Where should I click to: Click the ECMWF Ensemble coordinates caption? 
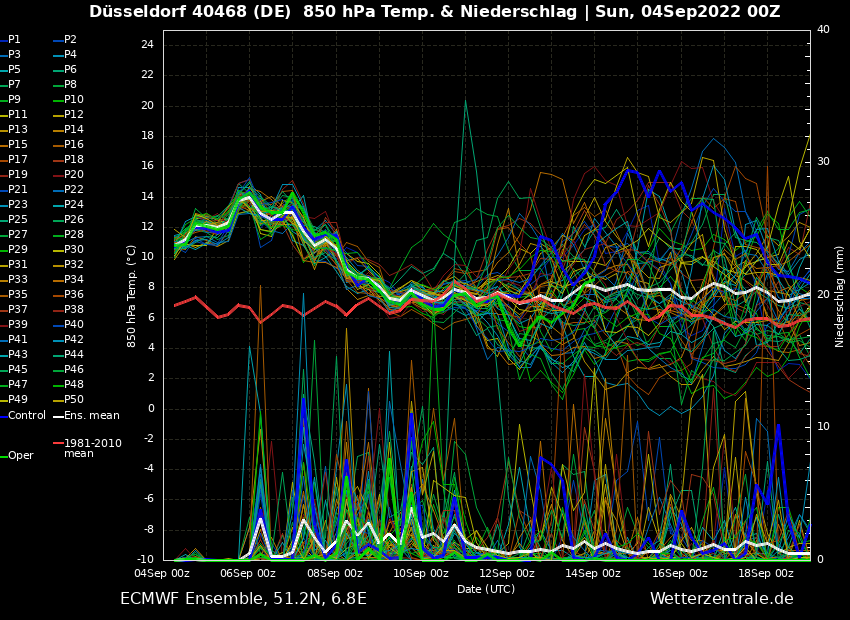(x=243, y=599)
